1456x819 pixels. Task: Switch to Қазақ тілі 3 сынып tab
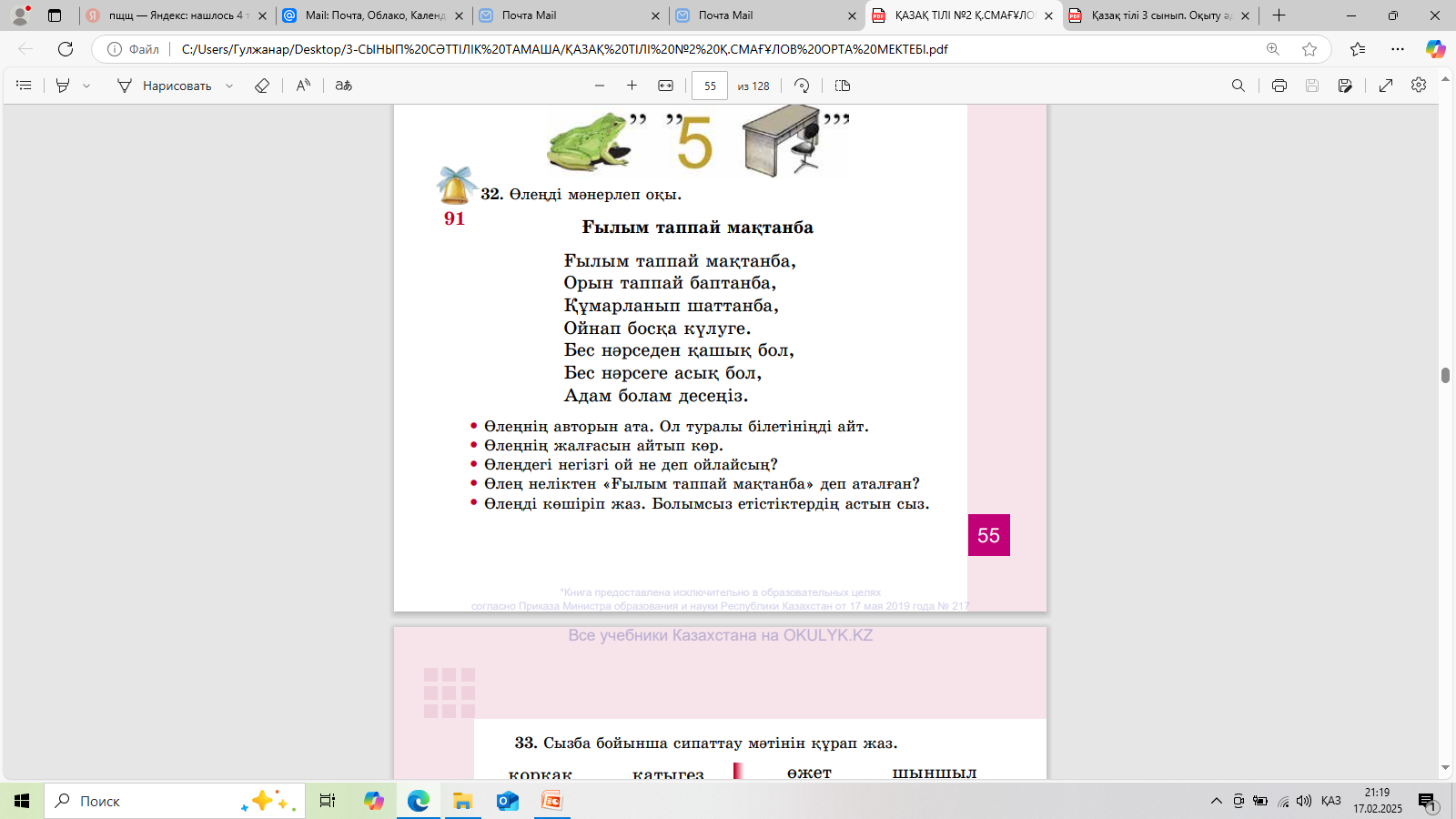tap(1159, 15)
